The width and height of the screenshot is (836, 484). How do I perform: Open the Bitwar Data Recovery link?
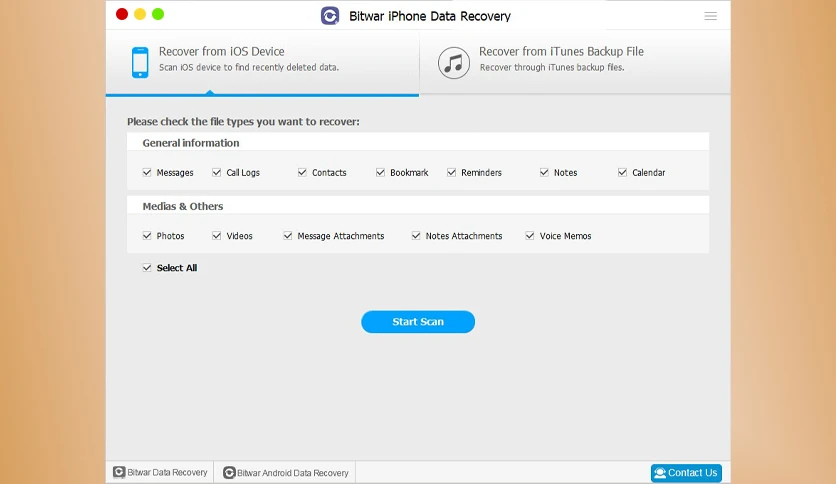point(160,472)
